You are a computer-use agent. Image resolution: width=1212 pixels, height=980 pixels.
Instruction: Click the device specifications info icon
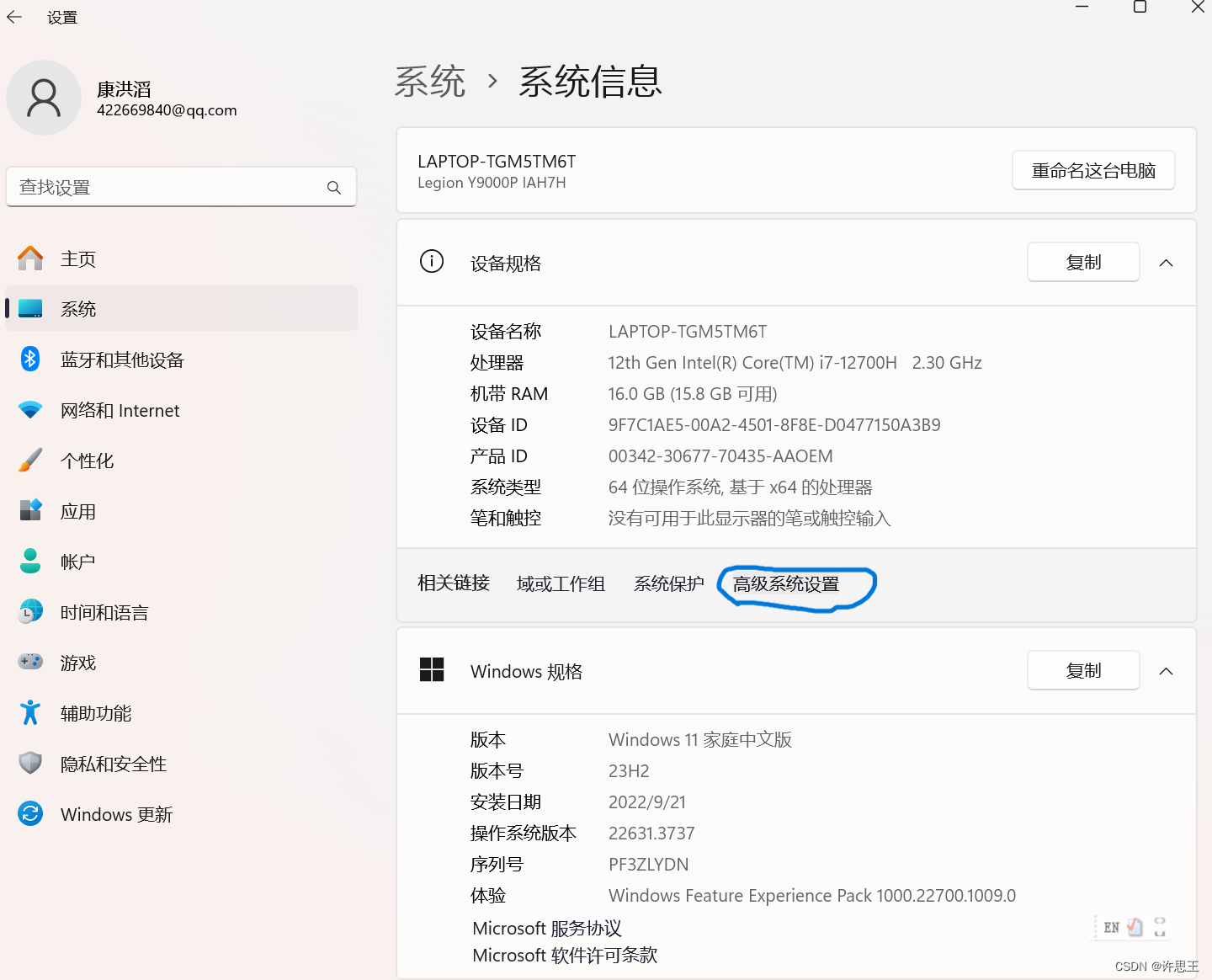click(432, 262)
